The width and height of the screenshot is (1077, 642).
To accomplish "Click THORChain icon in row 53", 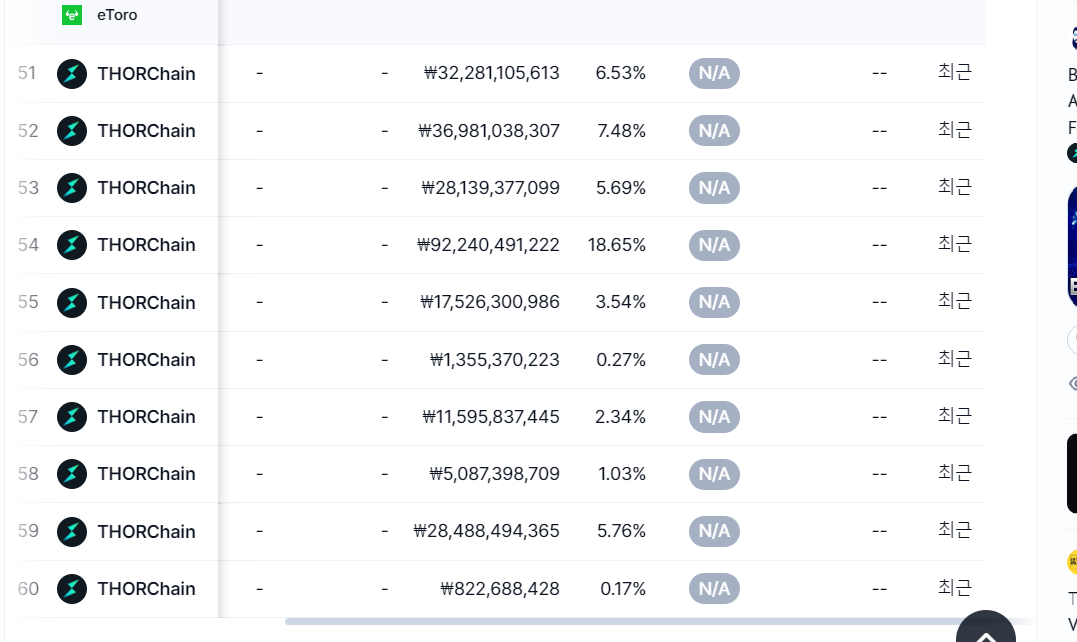I will pos(71,187).
